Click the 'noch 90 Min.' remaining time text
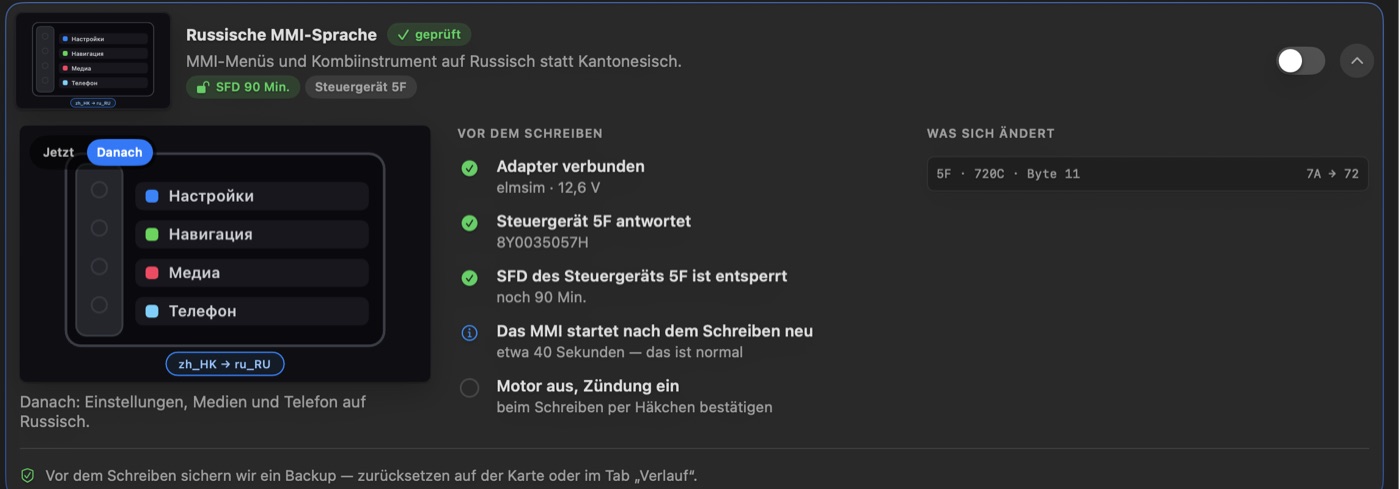Image resolution: width=1400 pixels, height=489 pixels. (541, 297)
